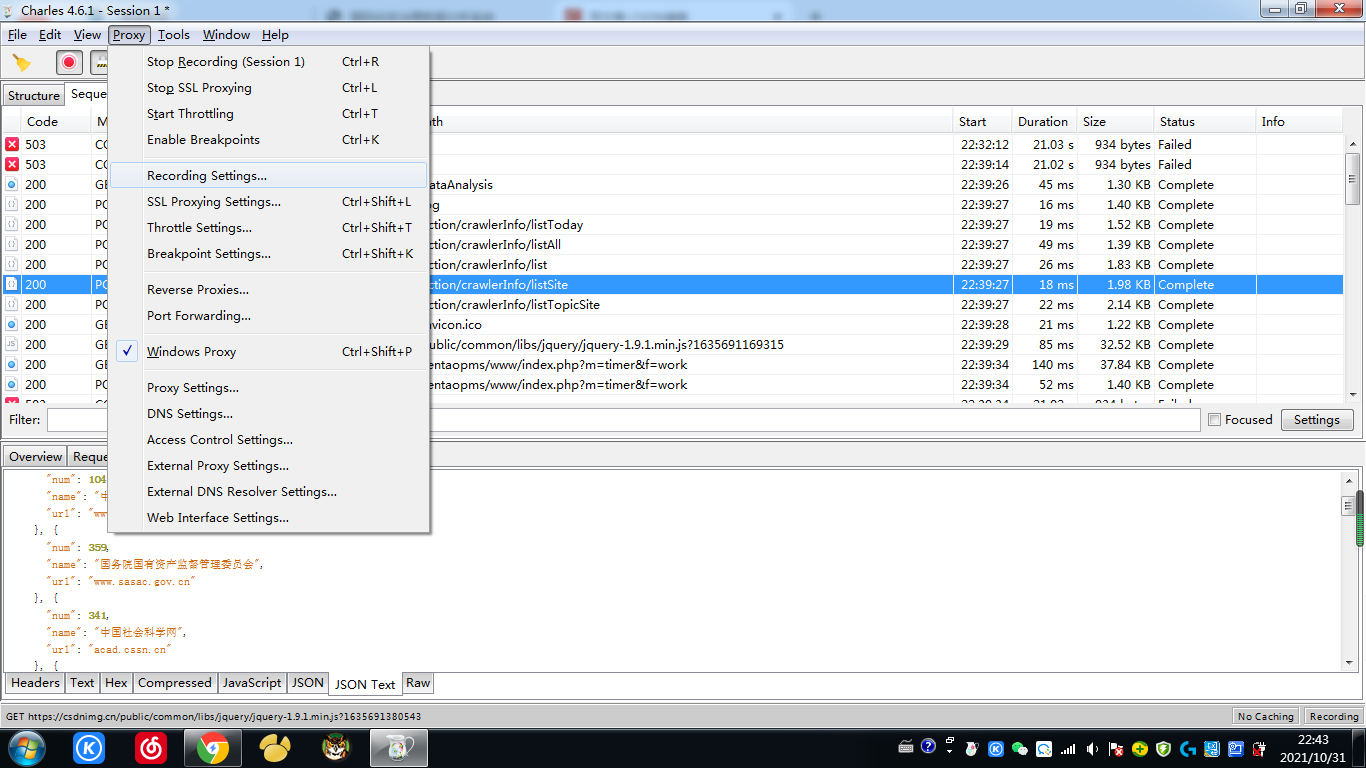Open the Help menu
The image size is (1366, 768).
pos(275,35)
